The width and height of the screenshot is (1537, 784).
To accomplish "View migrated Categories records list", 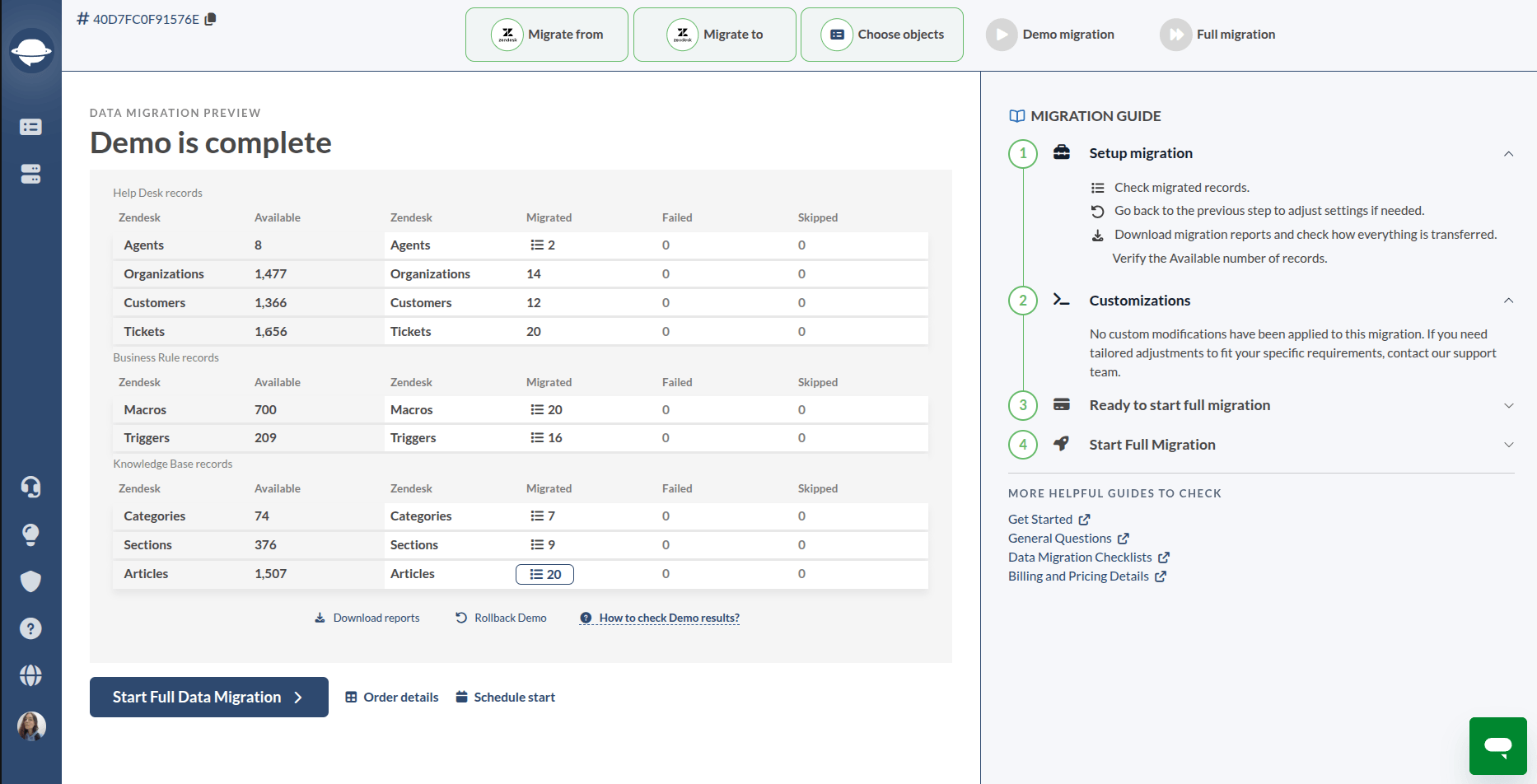I will pyautogui.click(x=543, y=516).
